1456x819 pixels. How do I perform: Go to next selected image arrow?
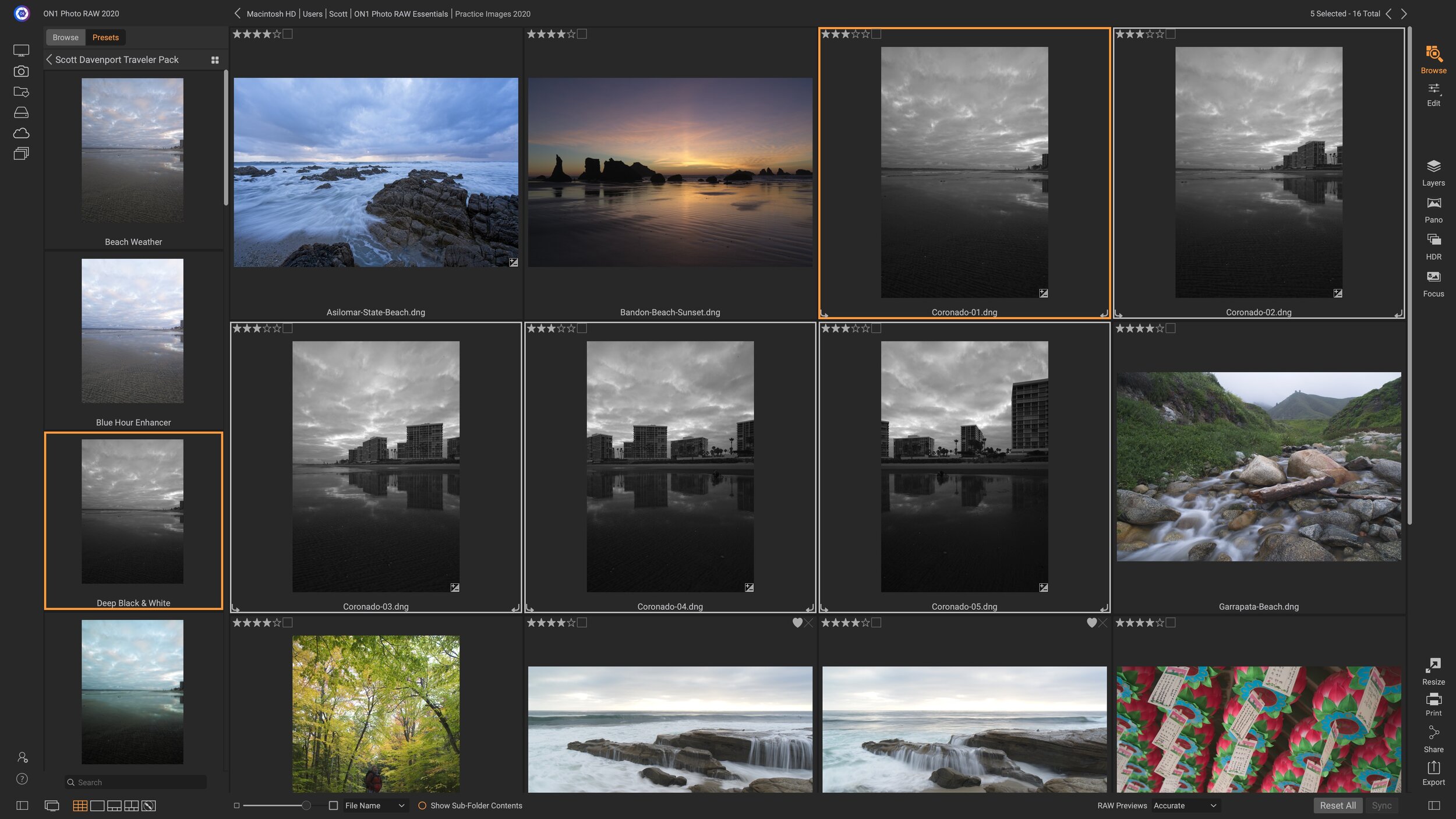point(1404,13)
